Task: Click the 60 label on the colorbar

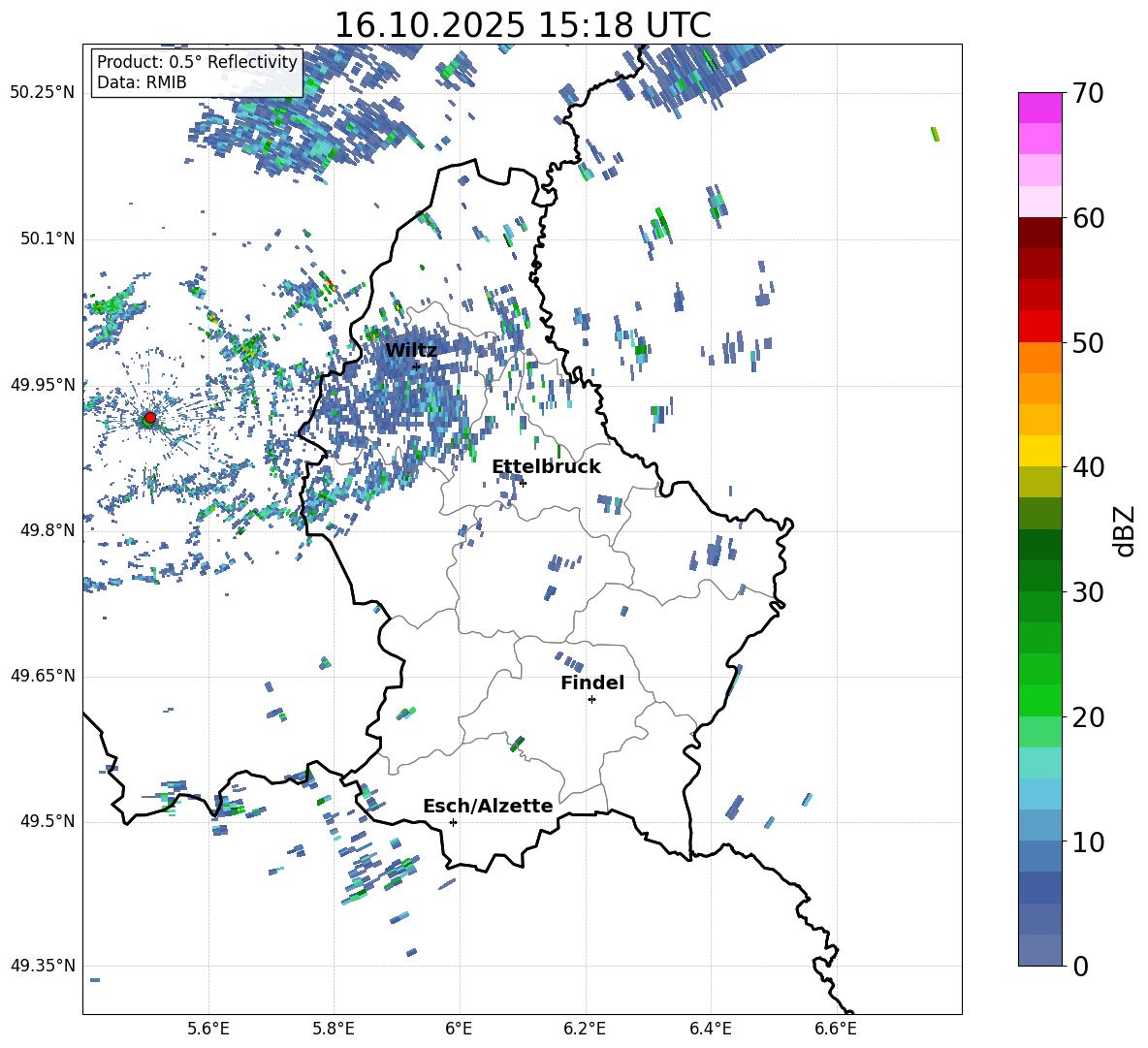Action: click(1088, 218)
